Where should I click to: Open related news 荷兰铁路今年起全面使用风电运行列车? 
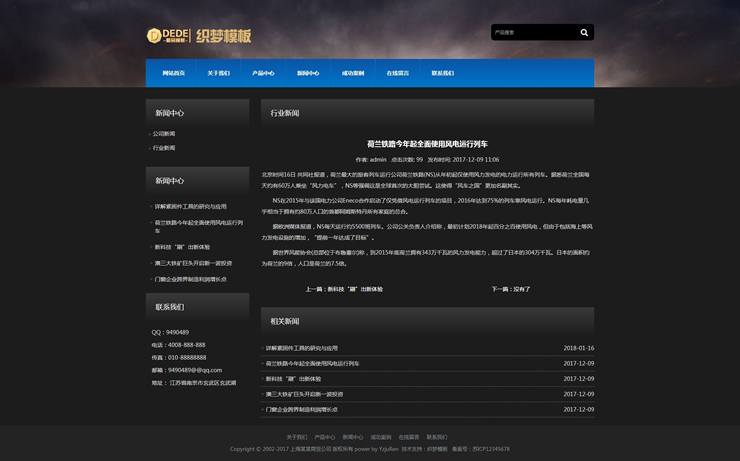coord(312,363)
